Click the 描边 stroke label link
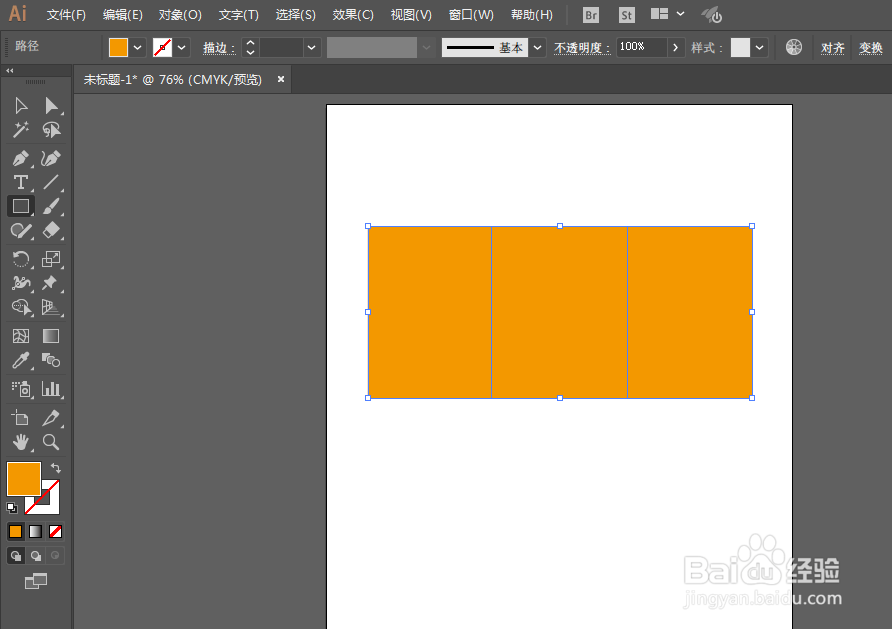 pos(219,48)
